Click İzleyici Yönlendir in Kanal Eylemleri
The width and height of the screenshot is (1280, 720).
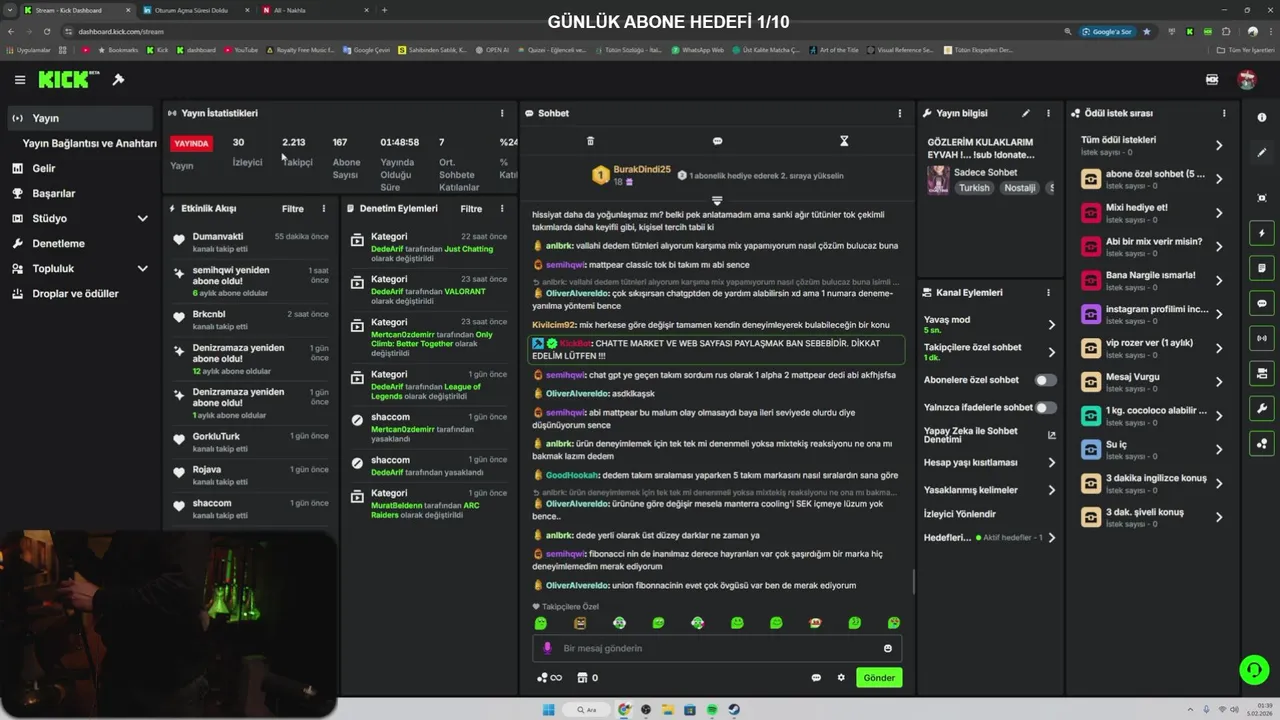[960, 514]
